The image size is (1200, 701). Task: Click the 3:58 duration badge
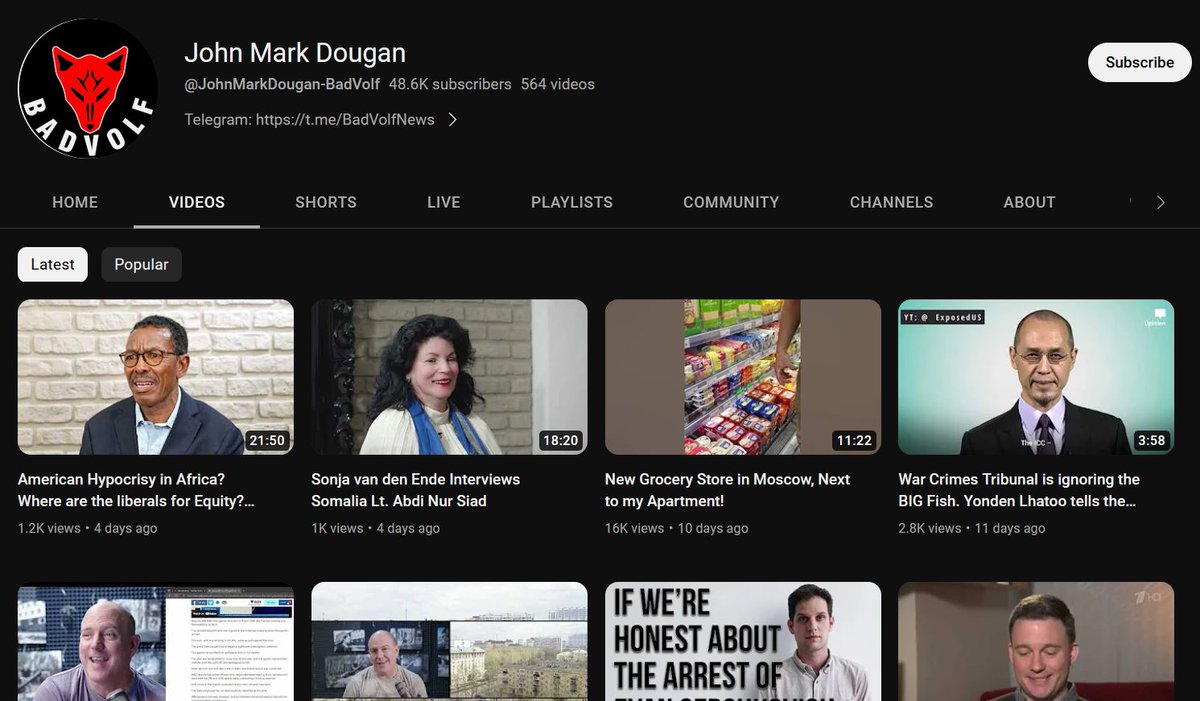[1152, 440]
